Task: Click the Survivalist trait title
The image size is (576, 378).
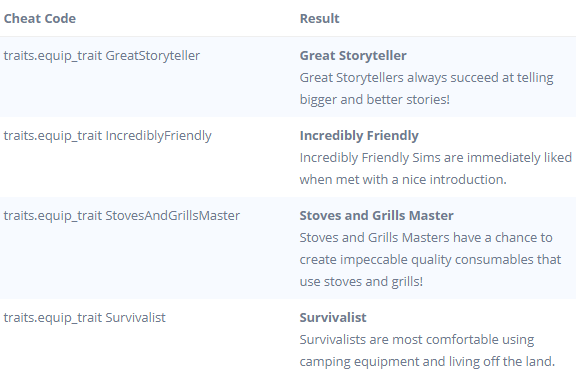Action: 333,317
